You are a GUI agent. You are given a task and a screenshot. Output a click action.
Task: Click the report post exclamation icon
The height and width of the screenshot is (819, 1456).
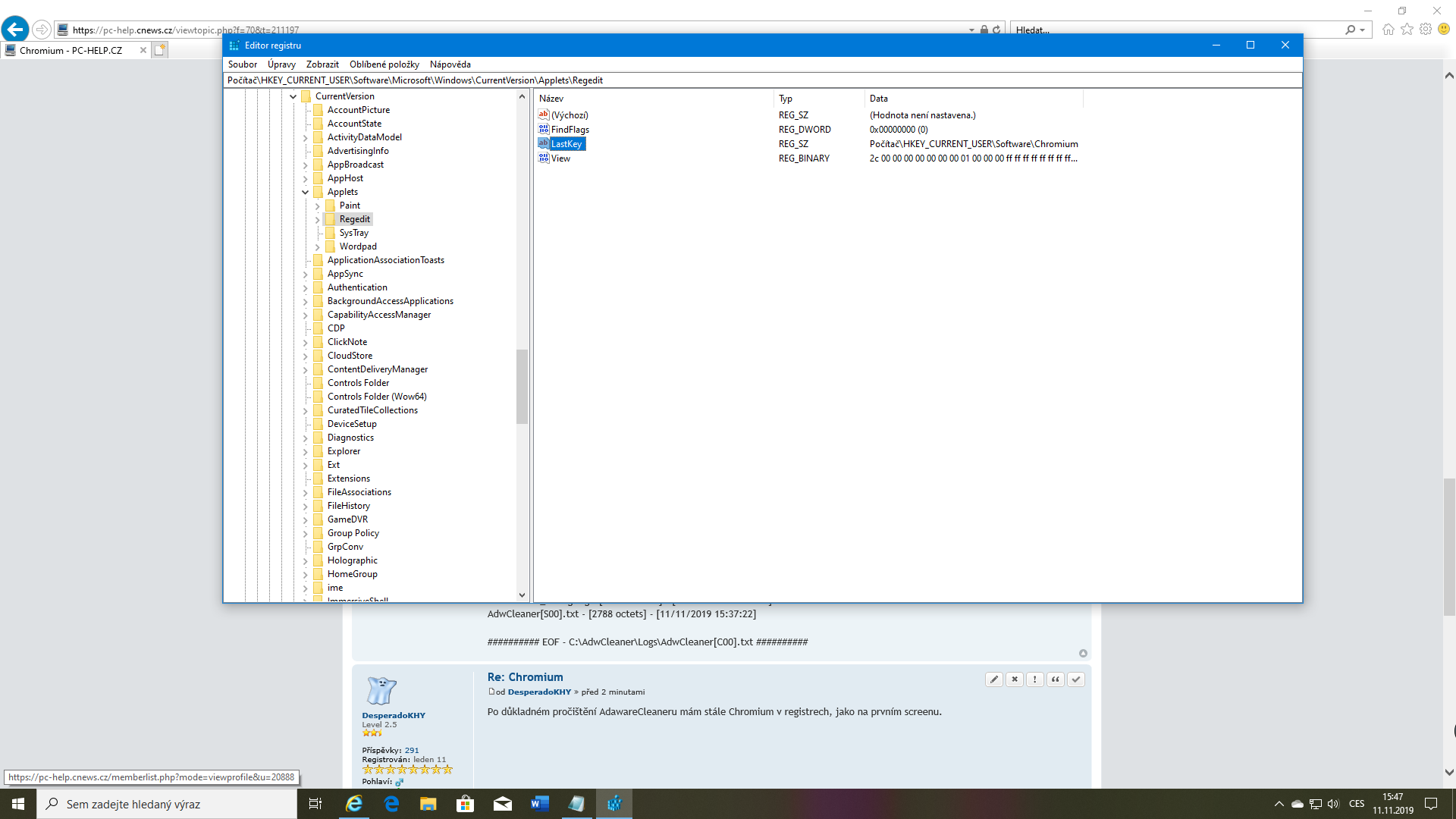point(1034,679)
